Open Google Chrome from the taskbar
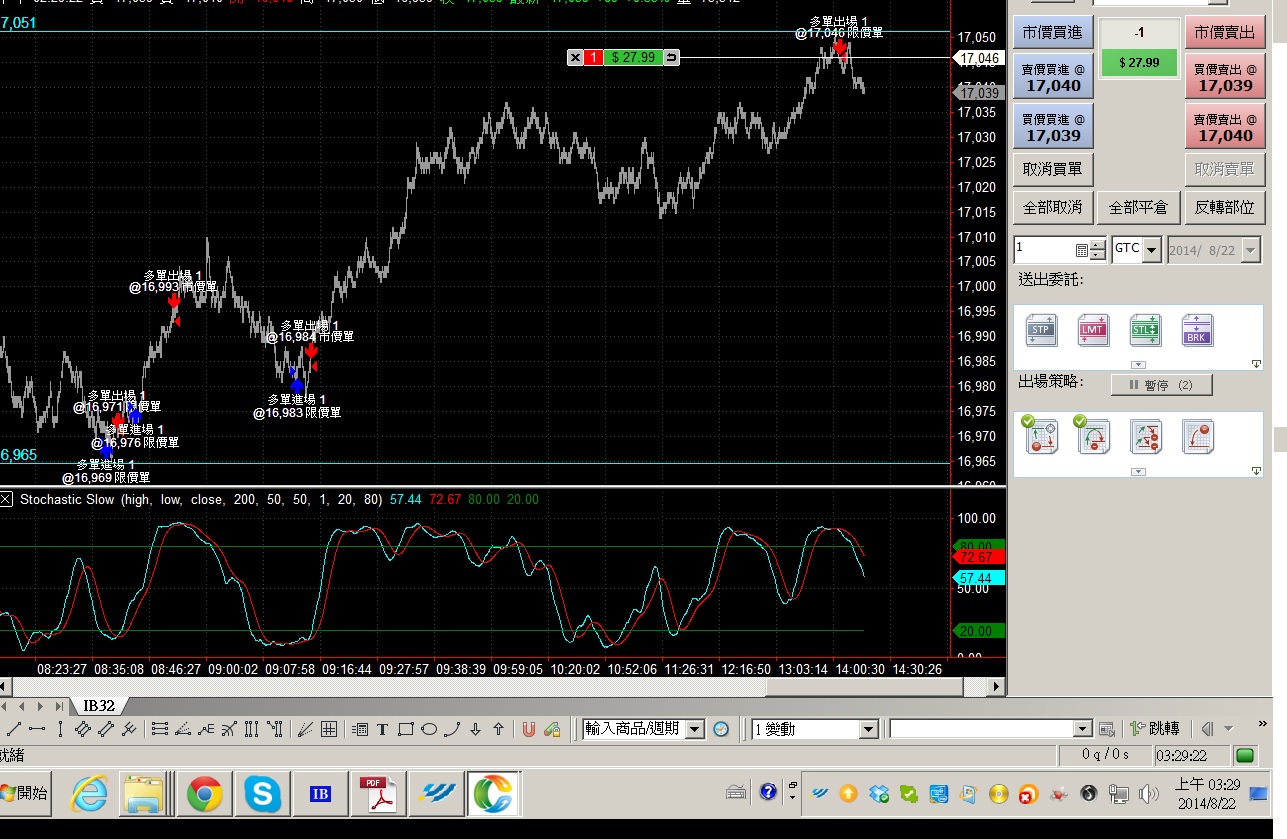Viewport: 1287px width, 839px height. click(204, 795)
